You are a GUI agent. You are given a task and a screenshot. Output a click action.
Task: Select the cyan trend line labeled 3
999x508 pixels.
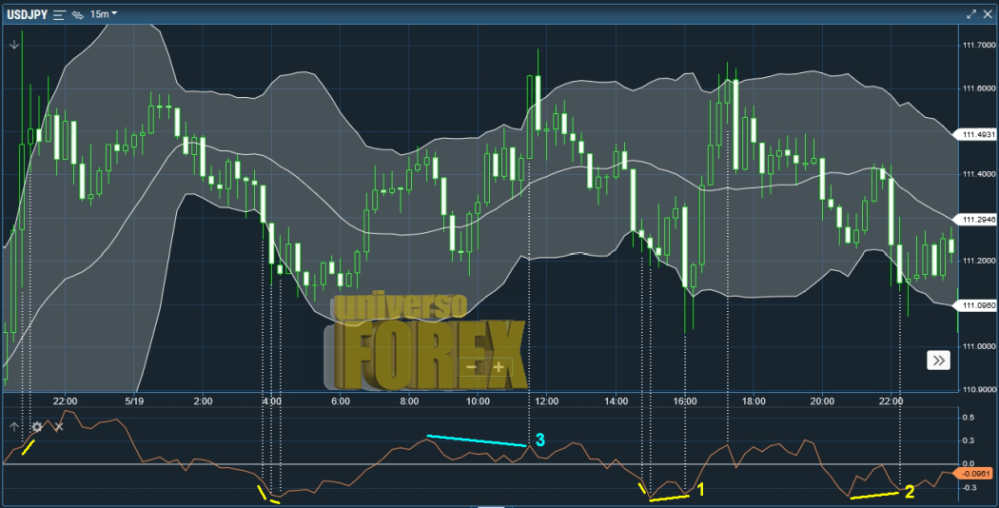(x=476, y=440)
